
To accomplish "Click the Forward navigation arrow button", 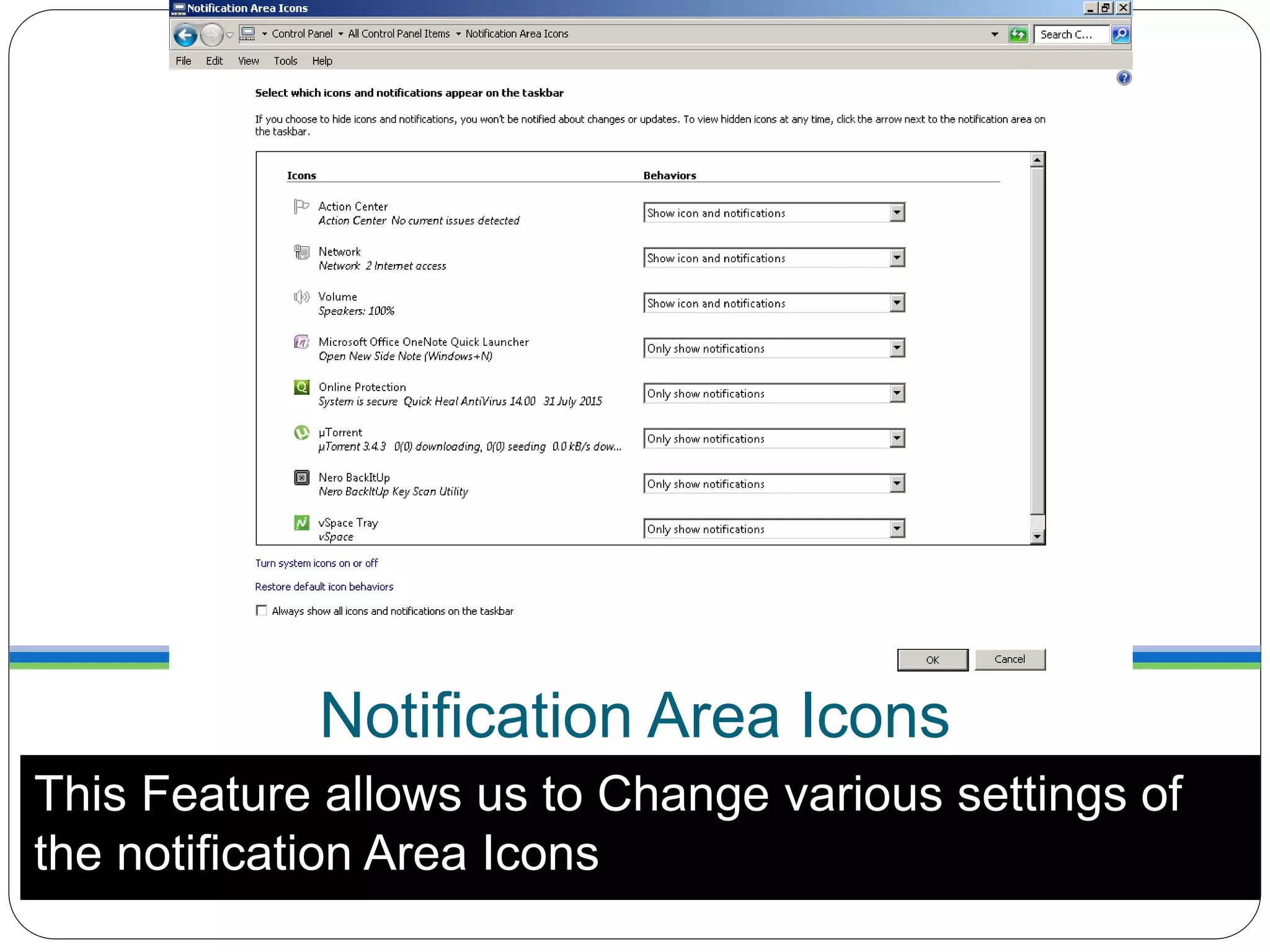I will 211,35.
